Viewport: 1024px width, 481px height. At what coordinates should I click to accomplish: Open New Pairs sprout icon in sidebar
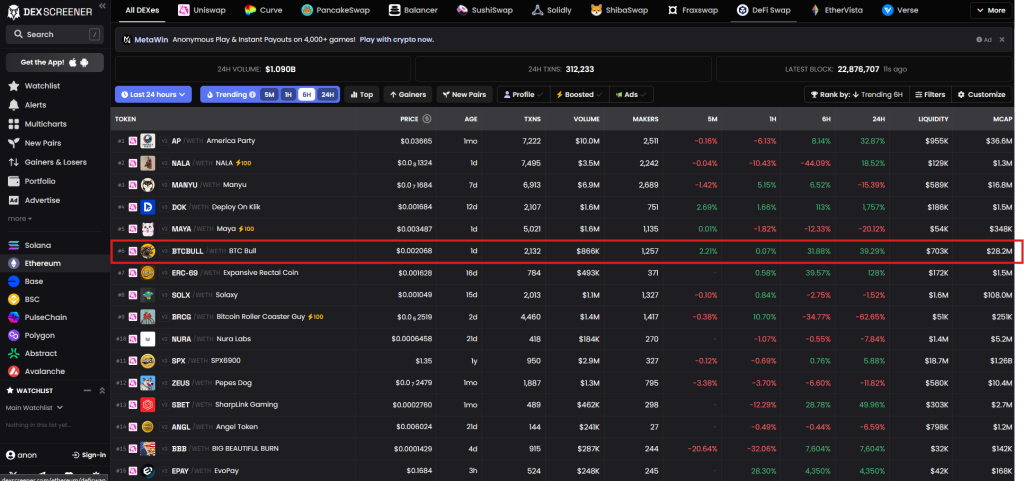13,143
